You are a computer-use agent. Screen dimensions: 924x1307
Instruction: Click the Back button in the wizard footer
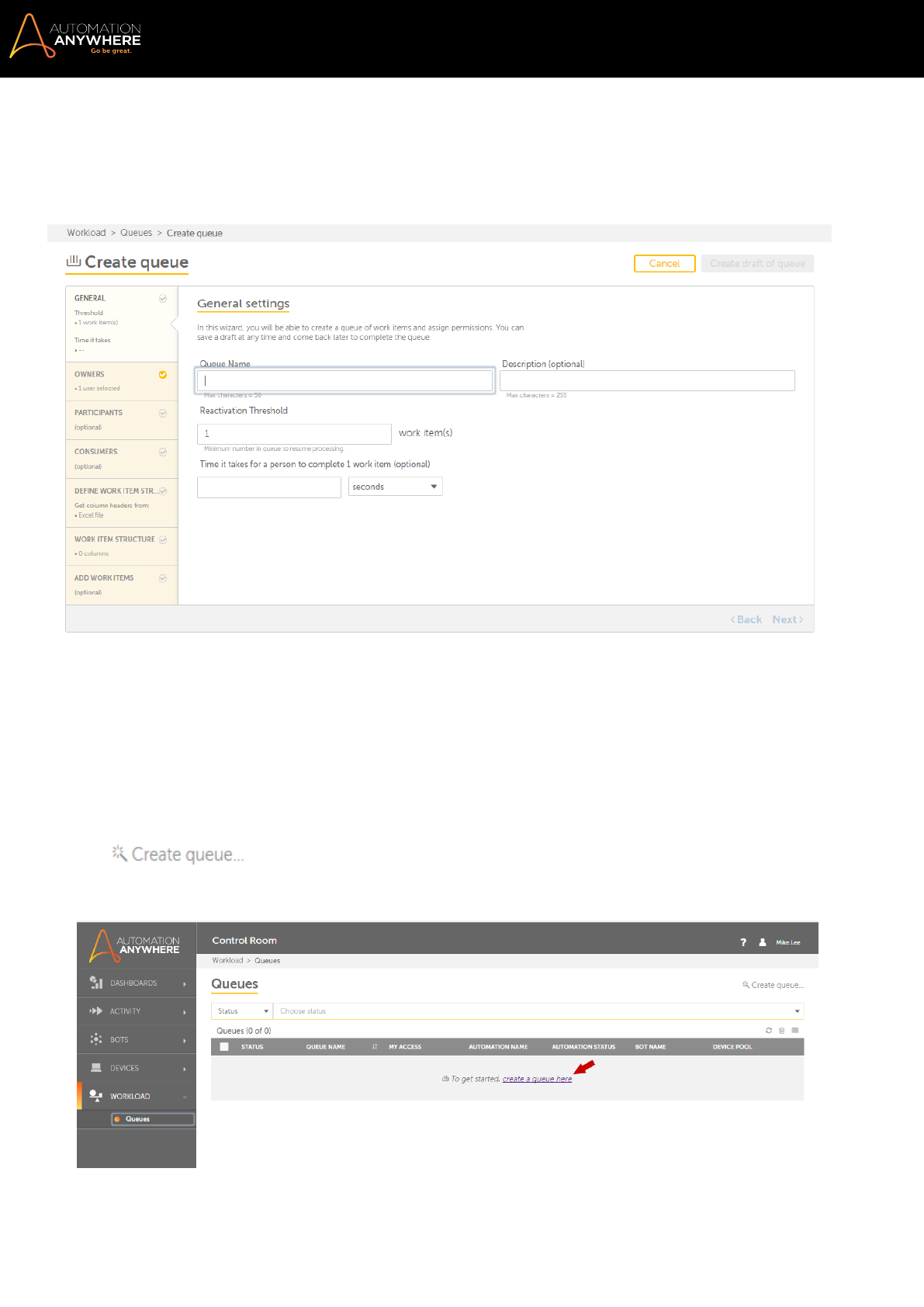pos(746,619)
